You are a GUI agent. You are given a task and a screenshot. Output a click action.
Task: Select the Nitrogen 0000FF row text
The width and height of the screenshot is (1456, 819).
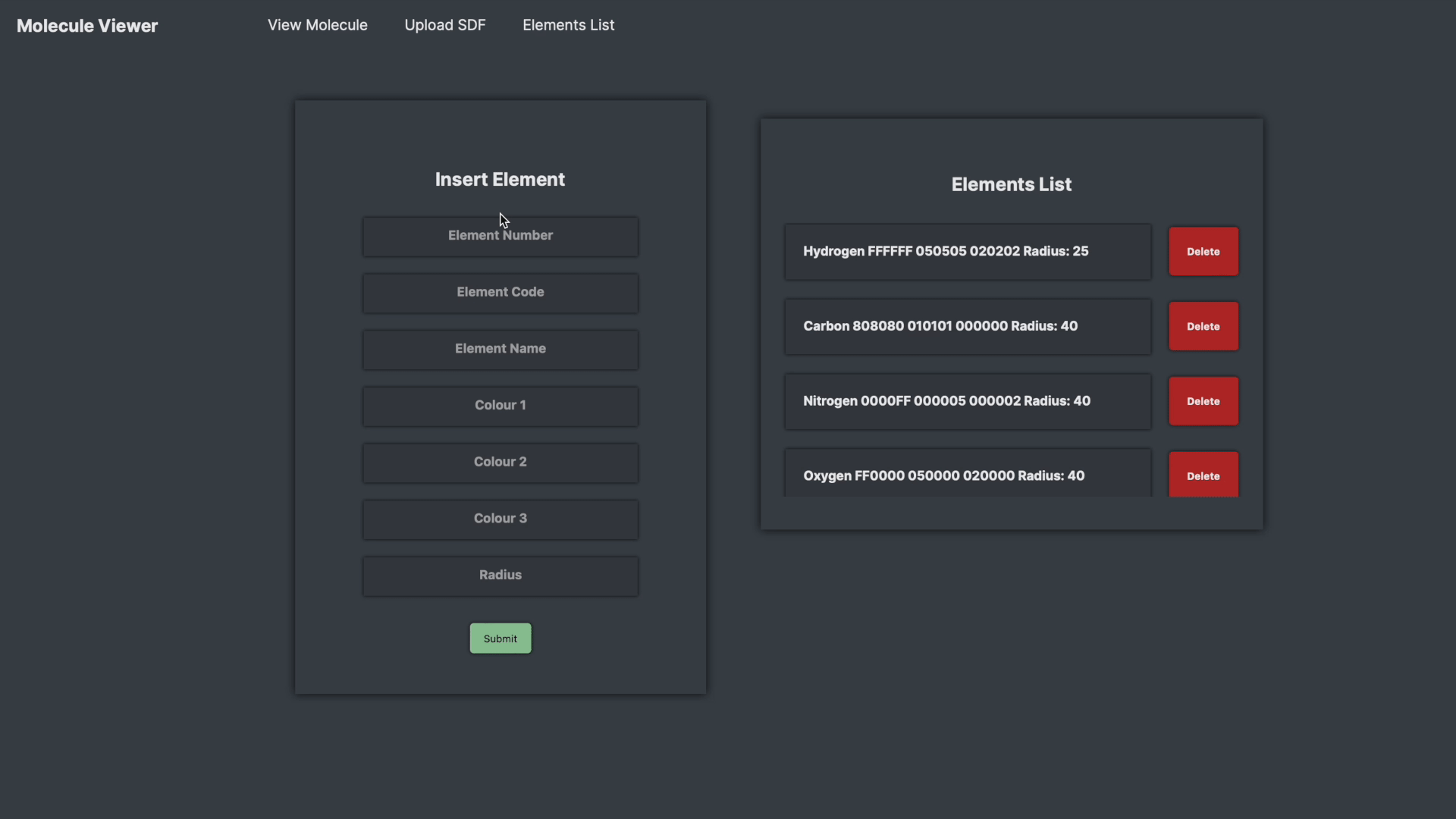pos(946,401)
